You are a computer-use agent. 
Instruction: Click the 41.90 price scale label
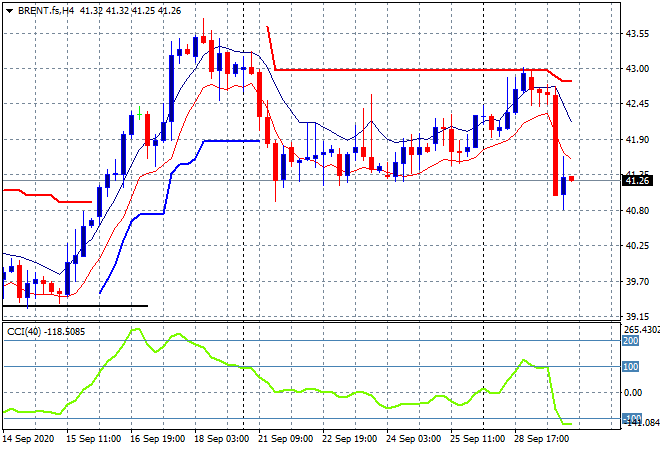[637, 139]
